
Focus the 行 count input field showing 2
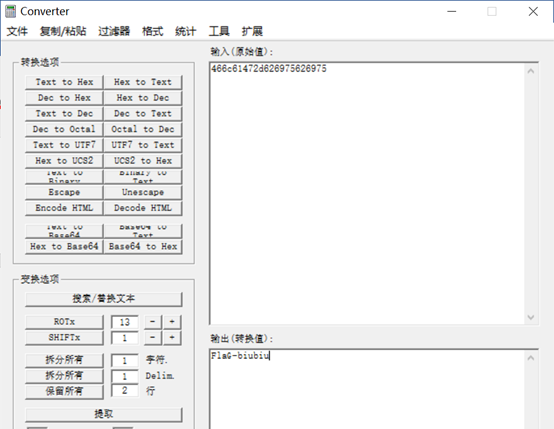click(x=125, y=390)
